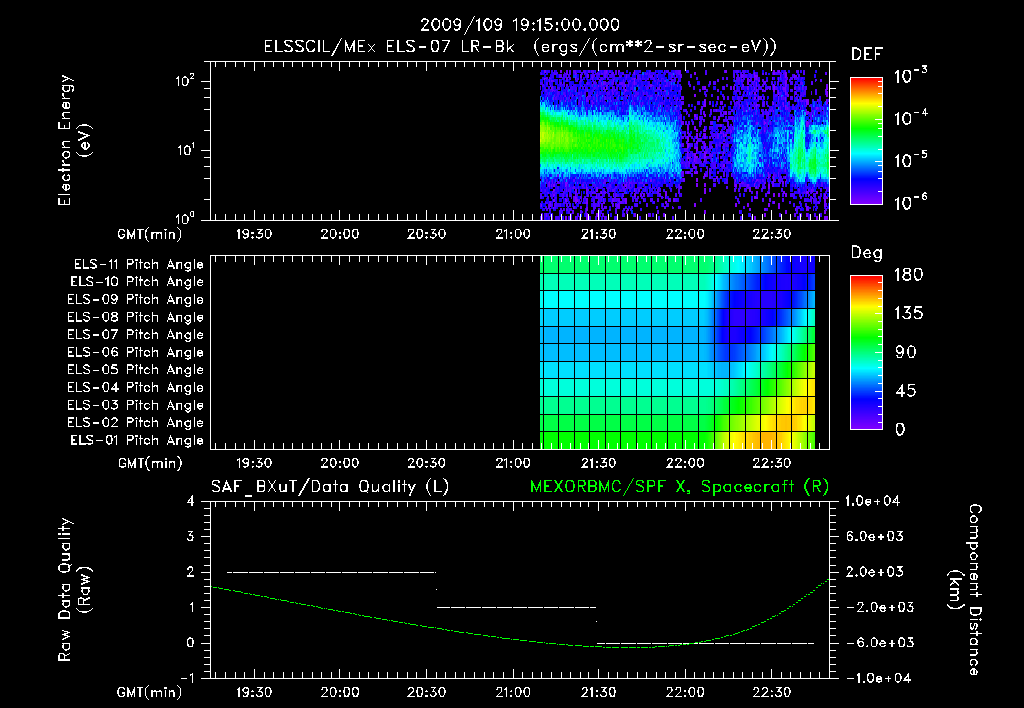Viewport: 1024px width, 708px height.
Task: Select the ELS-10 Pitch Angle row label
Action: click(x=137, y=282)
